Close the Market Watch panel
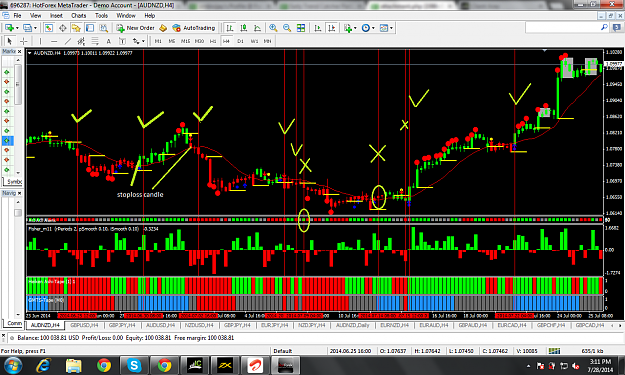The height and width of the screenshot is (375, 625). point(19,51)
